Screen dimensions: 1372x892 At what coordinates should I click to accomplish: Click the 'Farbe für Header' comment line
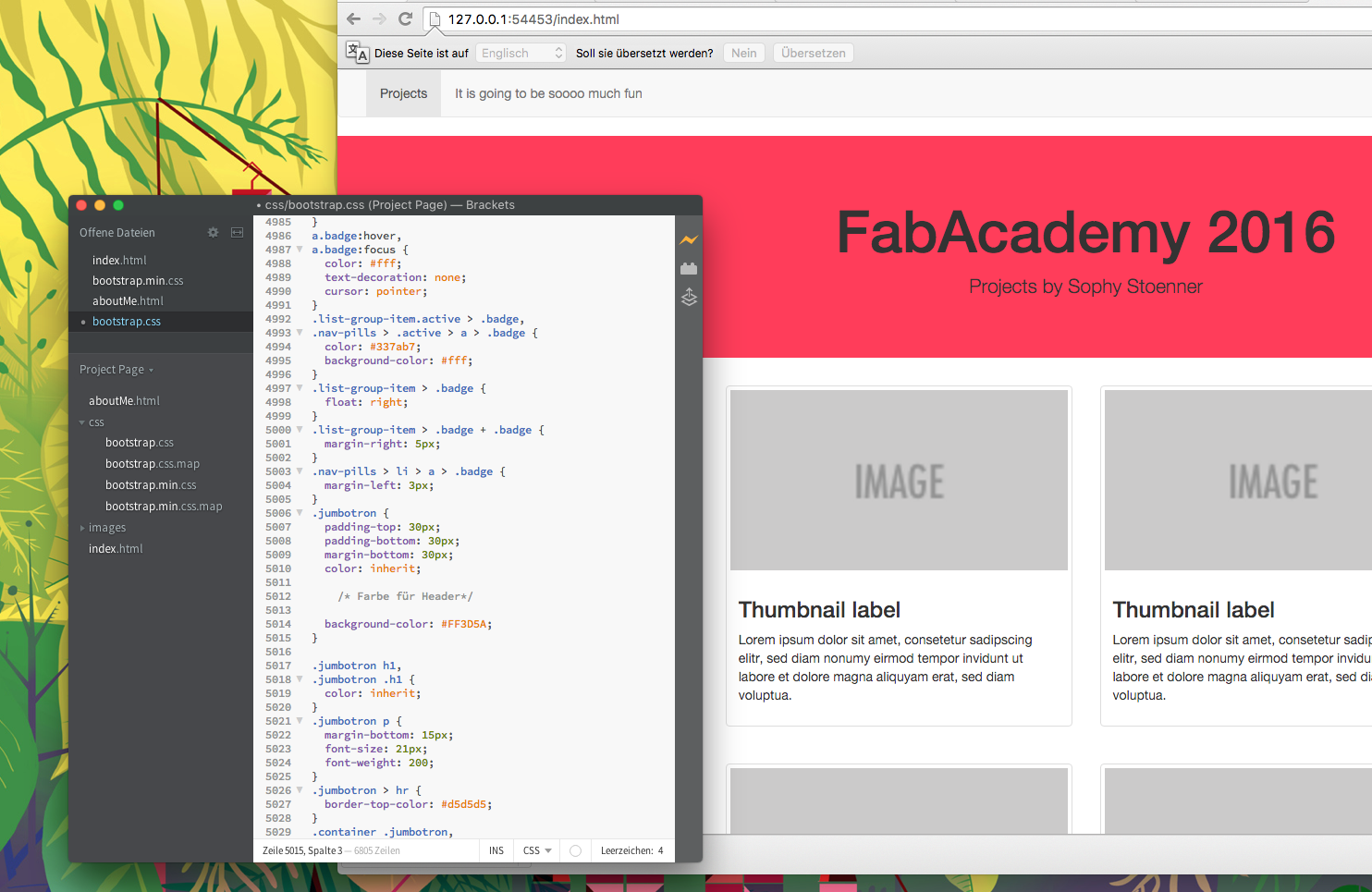405,596
